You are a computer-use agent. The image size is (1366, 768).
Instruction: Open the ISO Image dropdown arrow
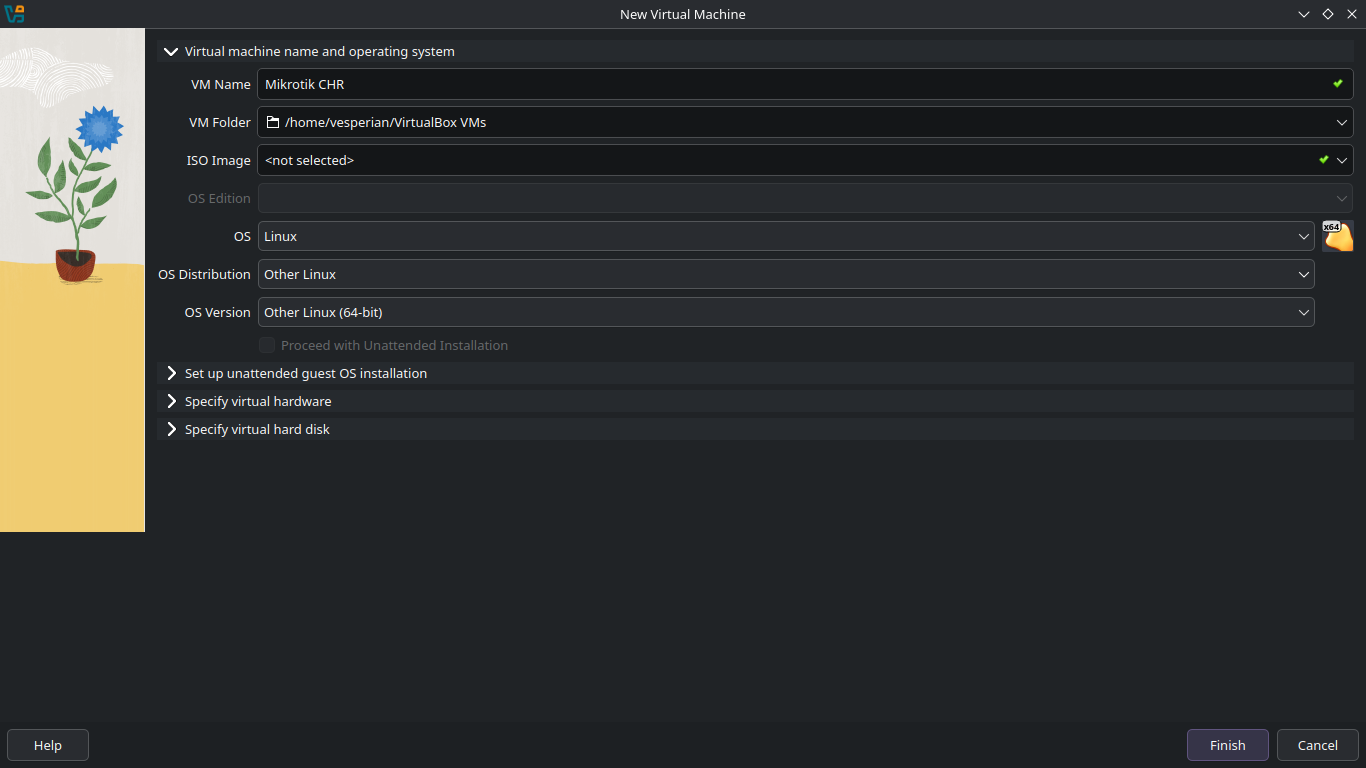click(x=1342, y=160)
